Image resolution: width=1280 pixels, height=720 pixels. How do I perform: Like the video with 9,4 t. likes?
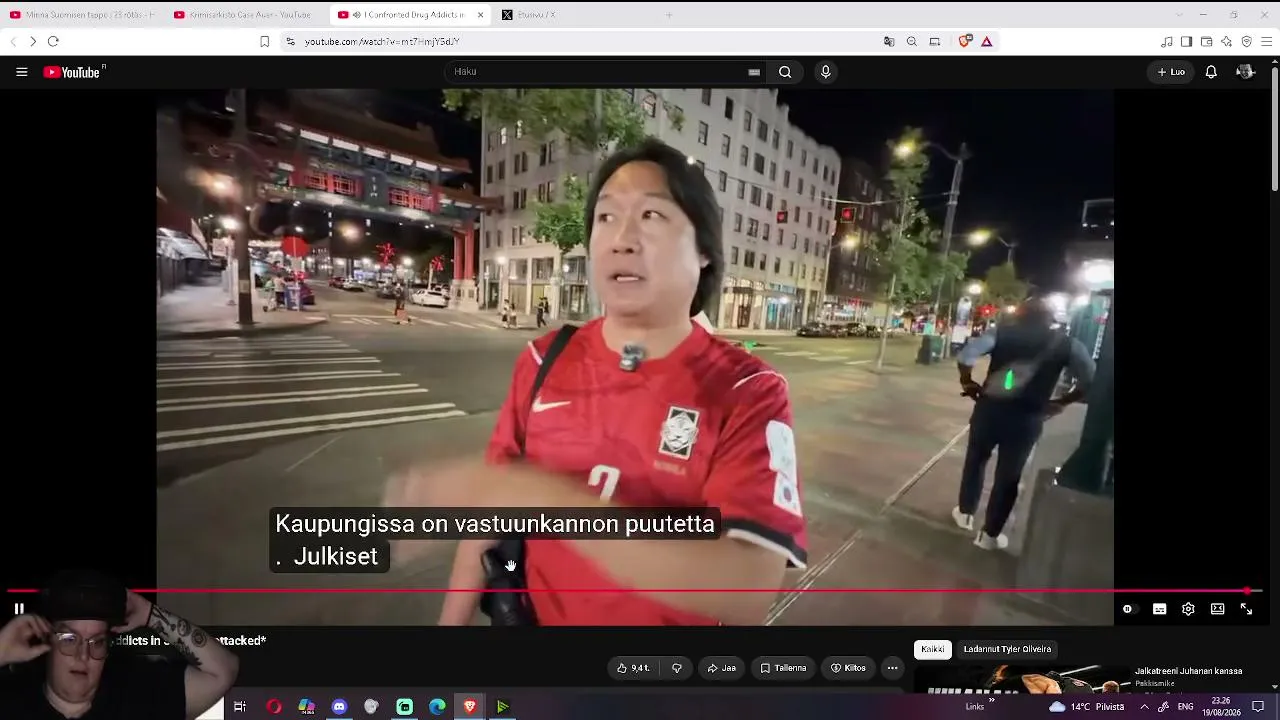pos(634,668)
